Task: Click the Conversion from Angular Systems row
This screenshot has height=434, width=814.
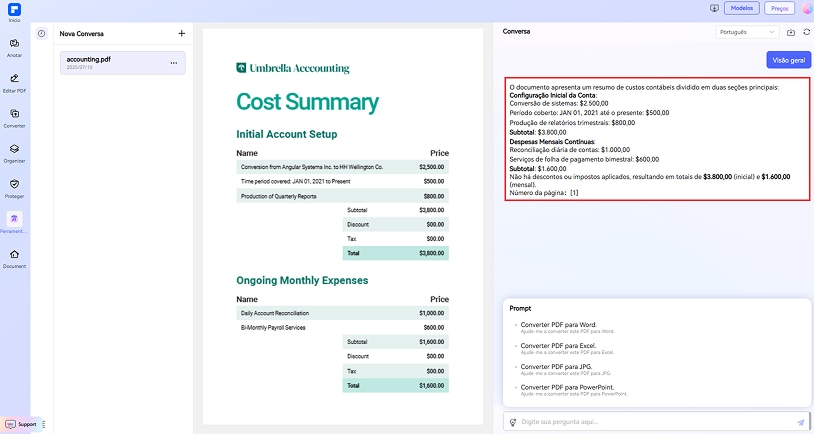Action: 343,167
